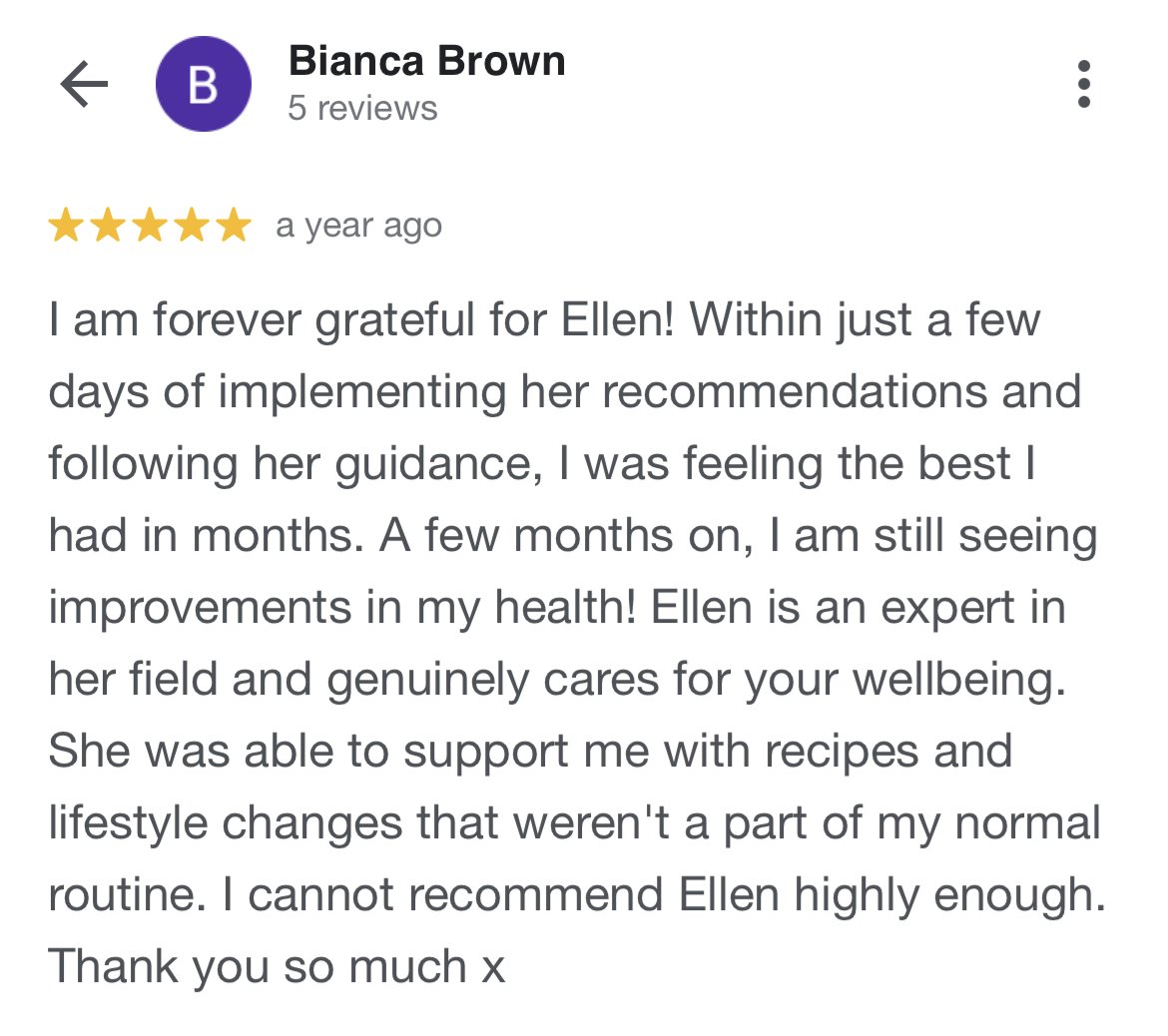Click the line 'support me with recipes and'
This screenshot has height=1036, width=1168.
pyautogui.click(x=708, y=752)
